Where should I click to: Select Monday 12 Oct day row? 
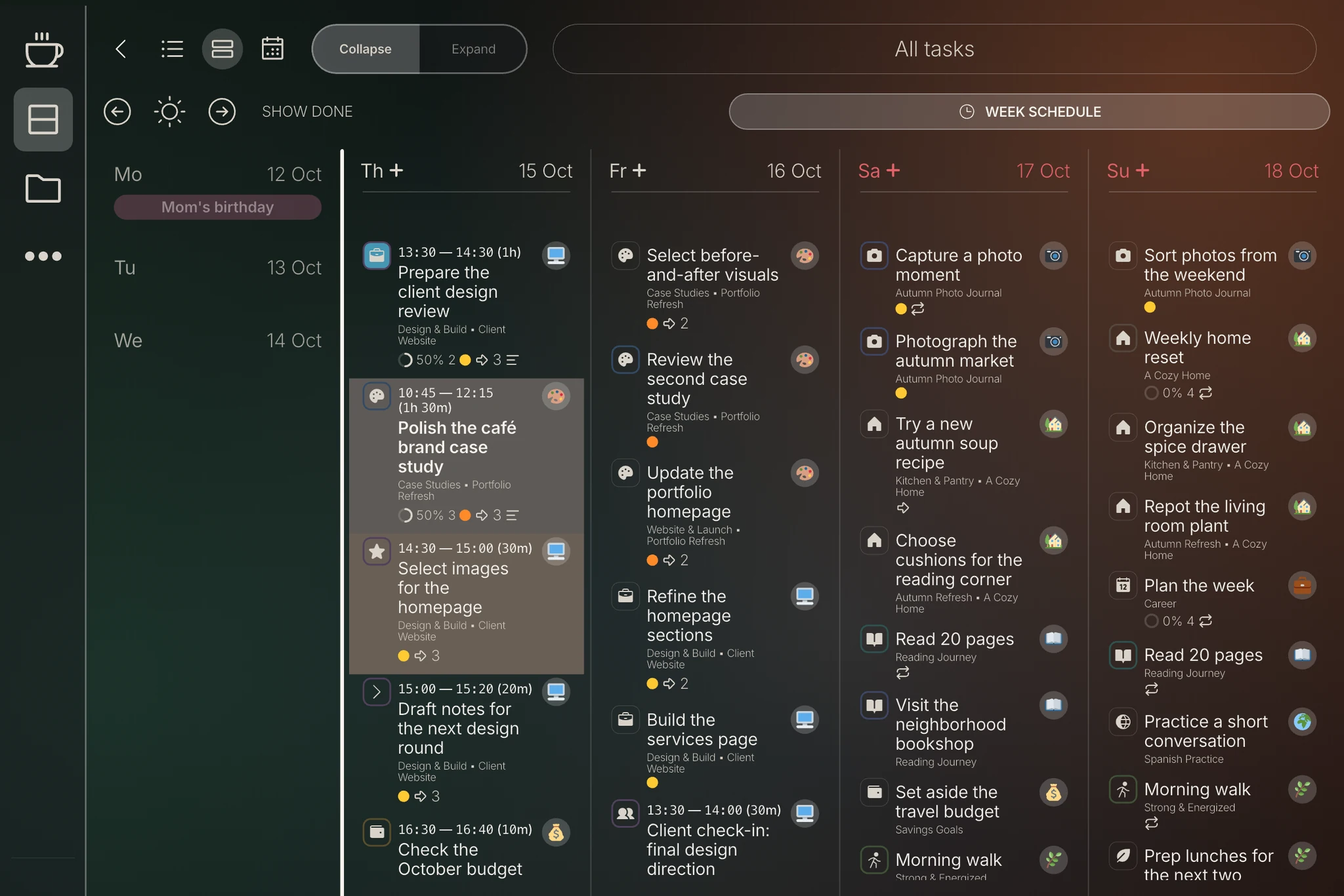tap(217, 174)
